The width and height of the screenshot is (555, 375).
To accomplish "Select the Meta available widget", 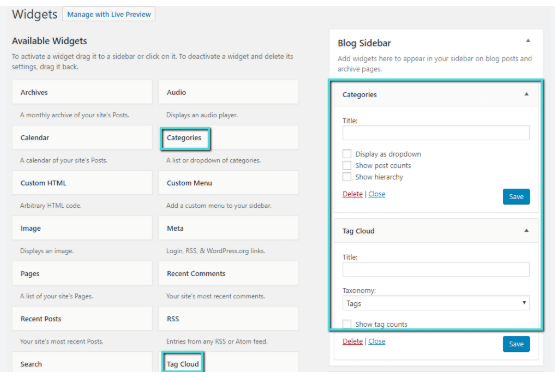I will 228,228.
